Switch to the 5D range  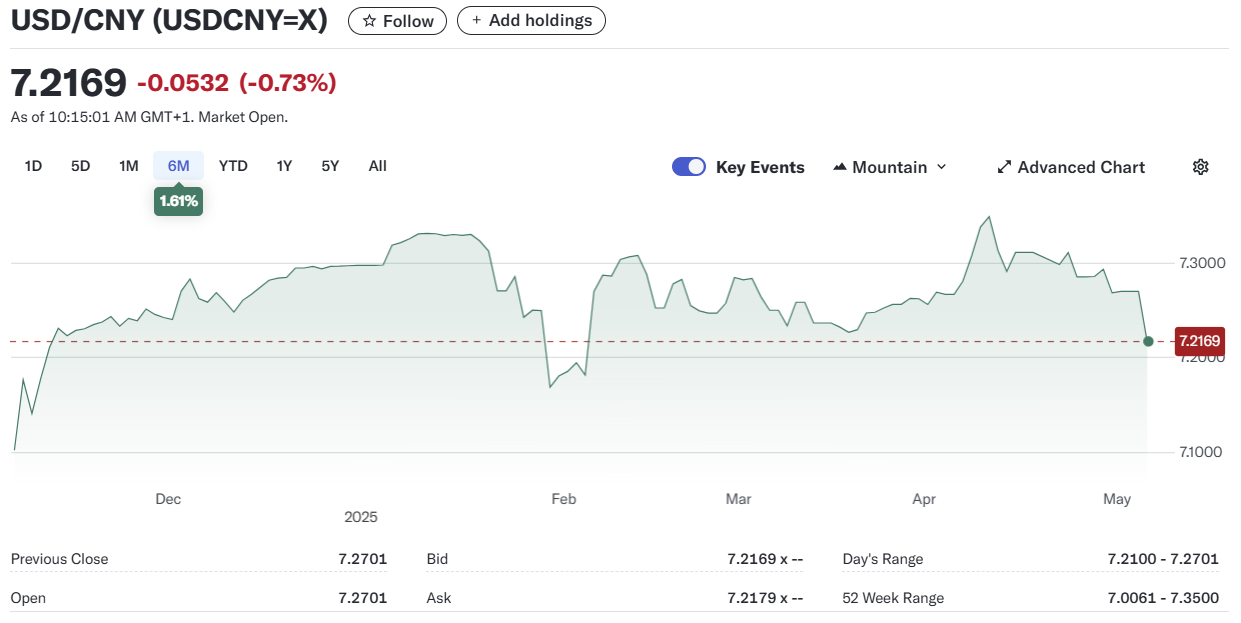click(80, 166)
